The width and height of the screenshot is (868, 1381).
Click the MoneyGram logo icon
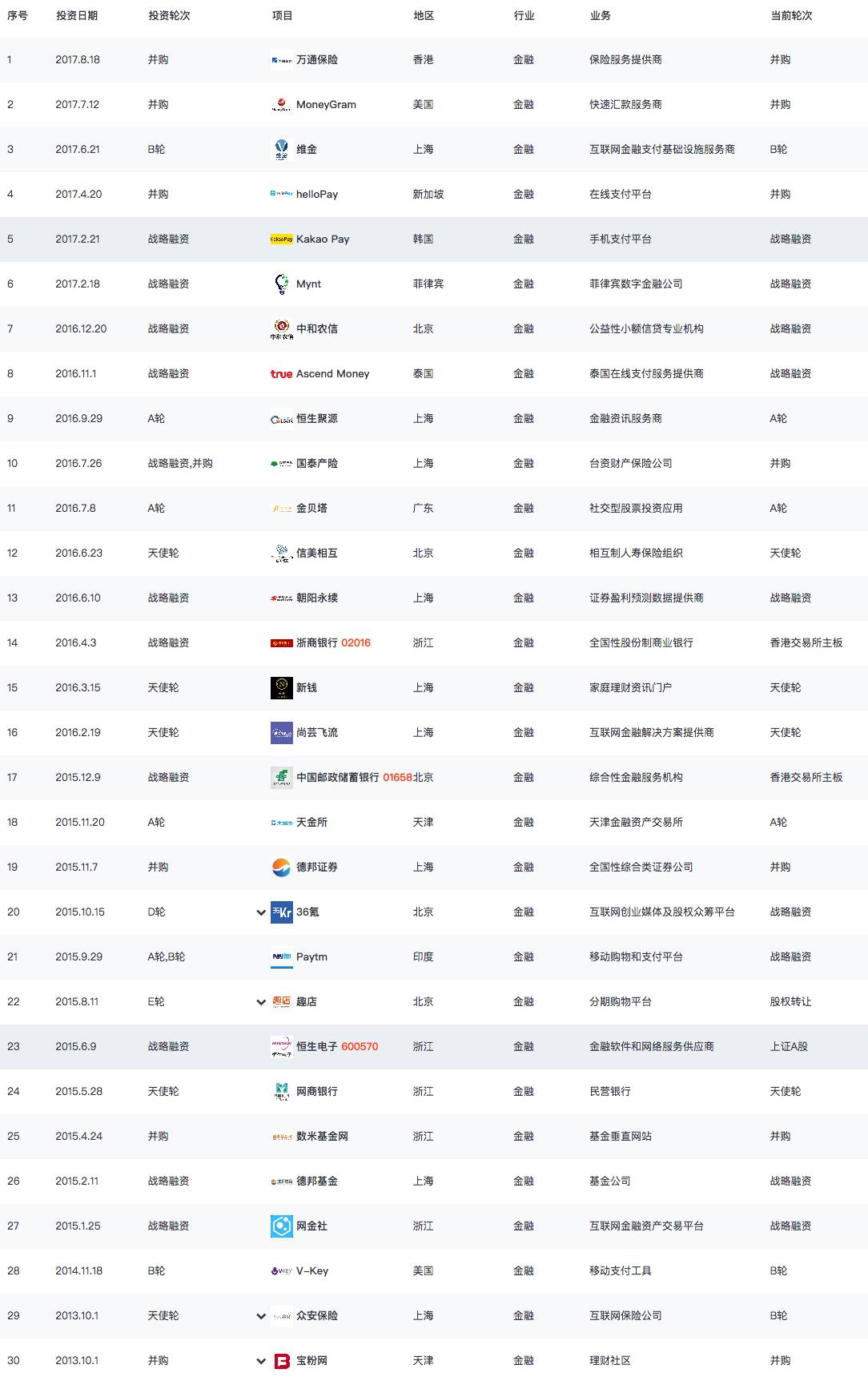coord(281,105)
